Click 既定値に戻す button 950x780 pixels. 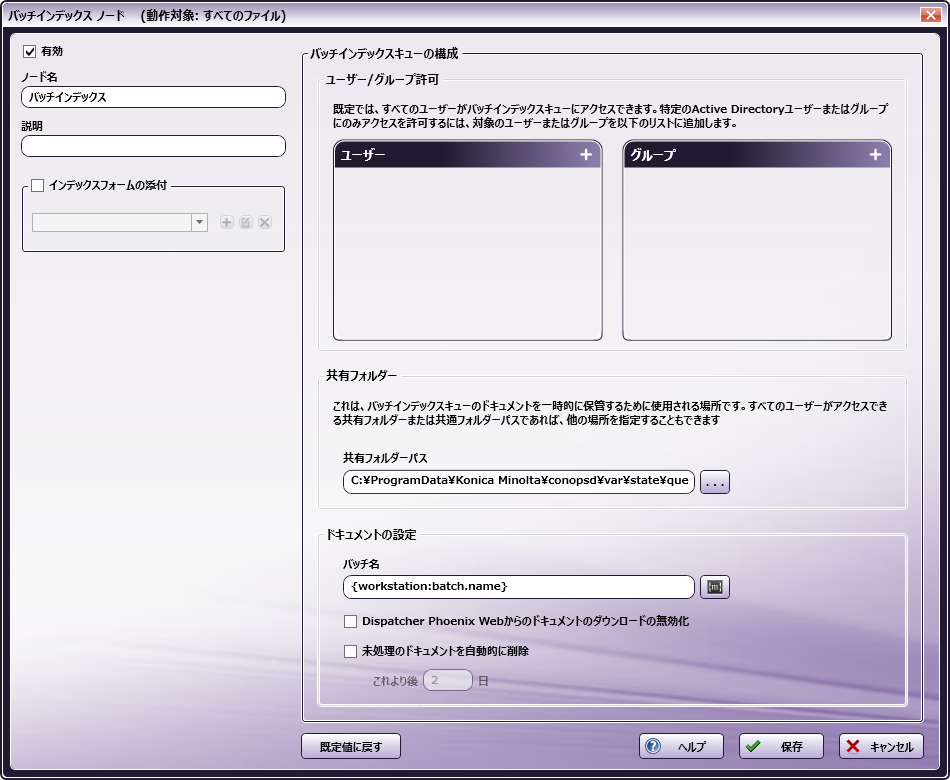[351, 746]
